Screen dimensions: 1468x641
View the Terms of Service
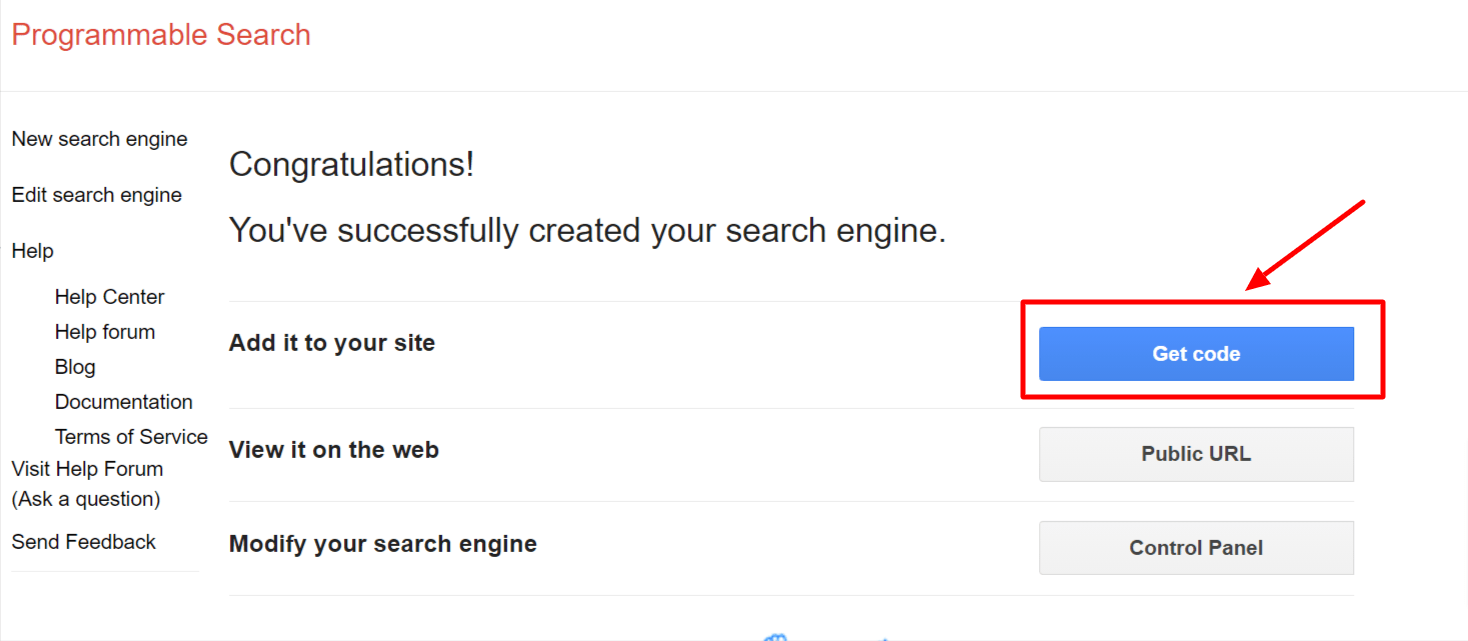131,436
